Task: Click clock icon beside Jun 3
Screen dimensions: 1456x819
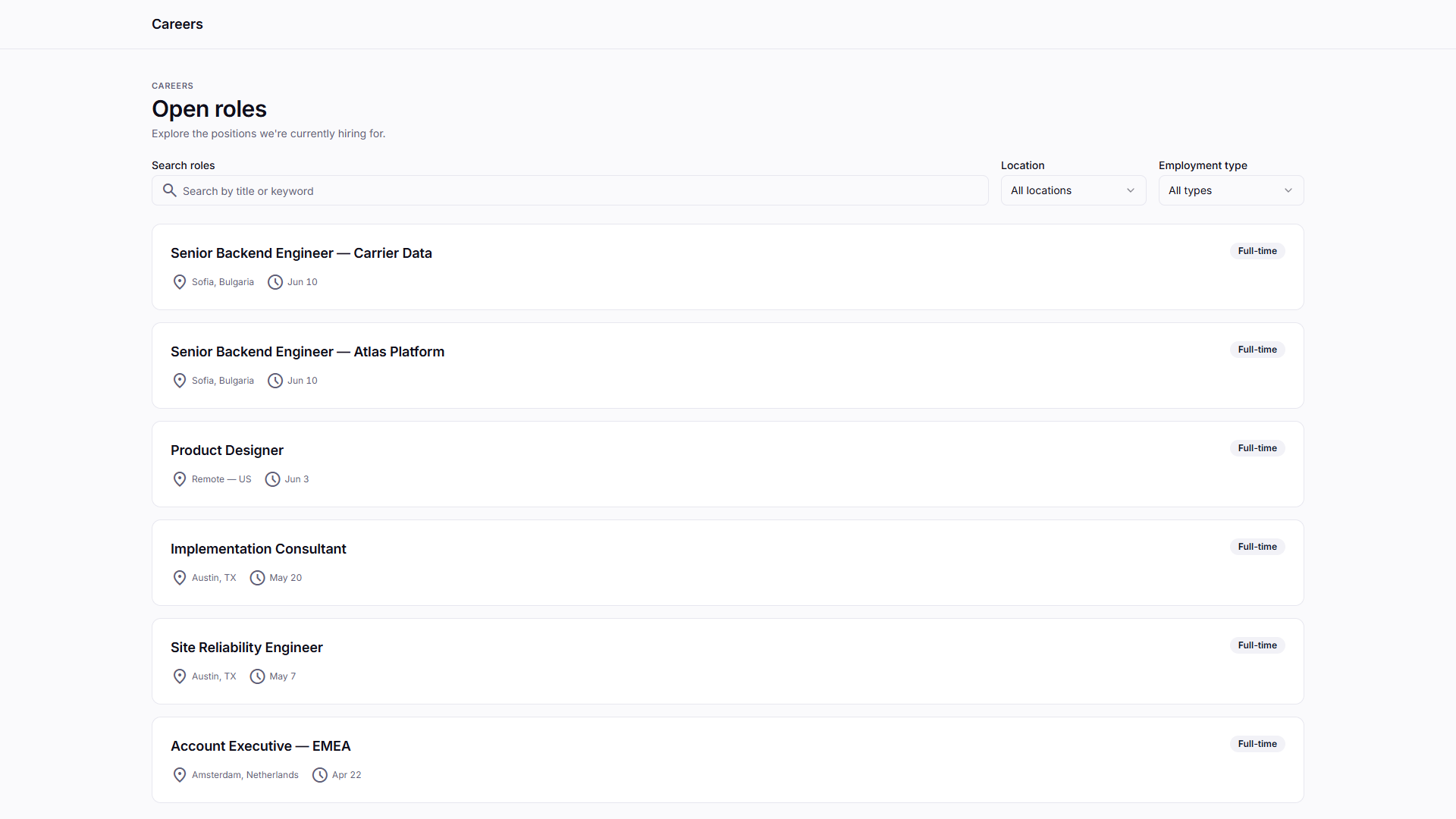Action: tap(273, 479)
